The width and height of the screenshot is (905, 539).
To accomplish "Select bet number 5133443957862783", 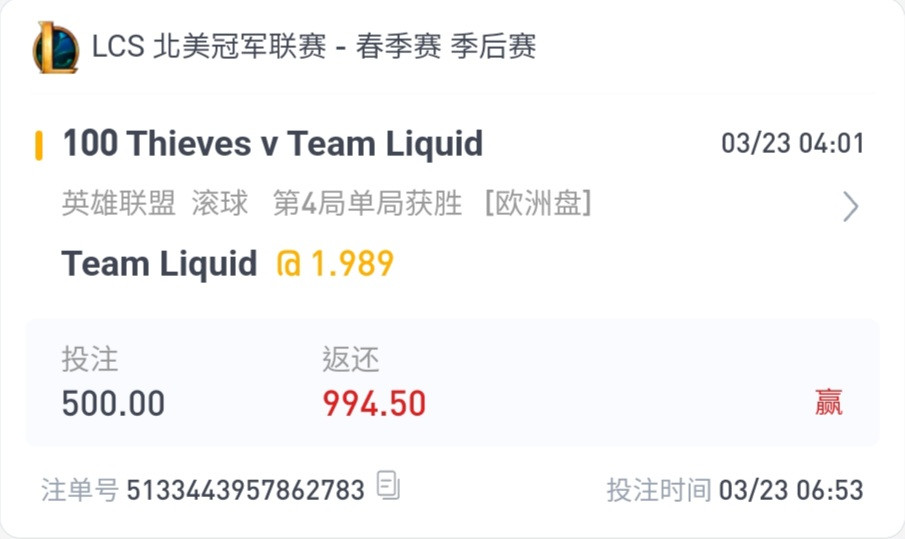I will pos(245,491).
